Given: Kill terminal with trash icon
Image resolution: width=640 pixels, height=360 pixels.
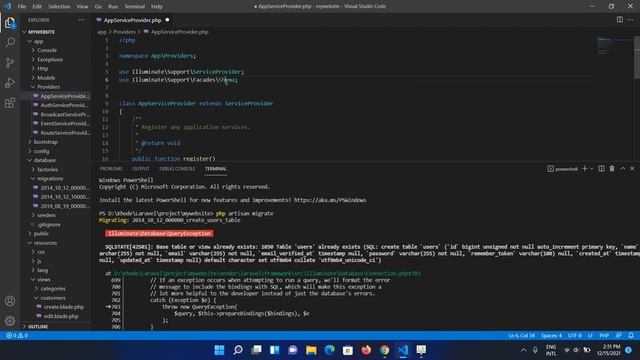Looking at the screenshot, I should pyautogui.click(x=612, y=169).
